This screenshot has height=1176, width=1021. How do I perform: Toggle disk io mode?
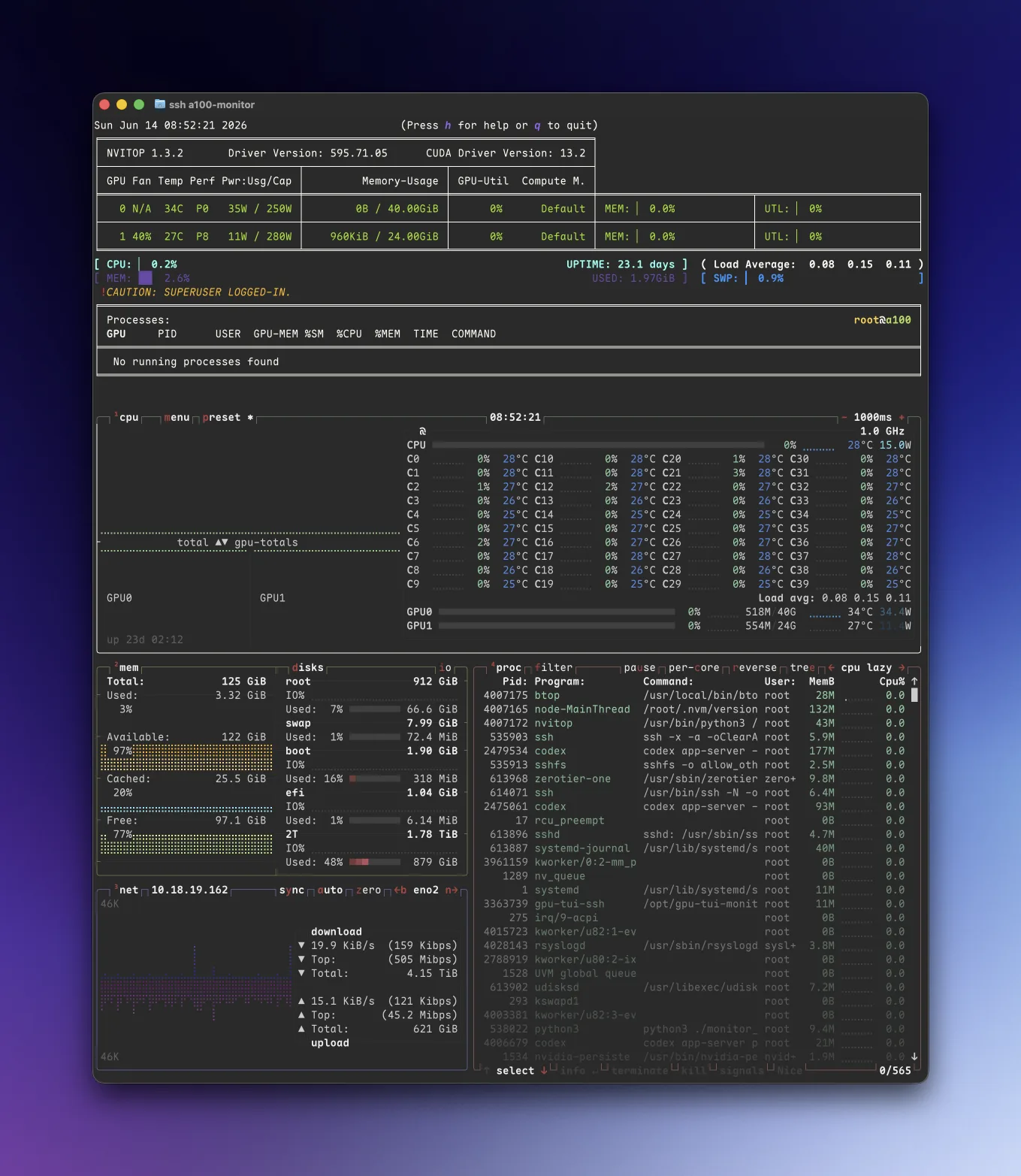point(446,667)
